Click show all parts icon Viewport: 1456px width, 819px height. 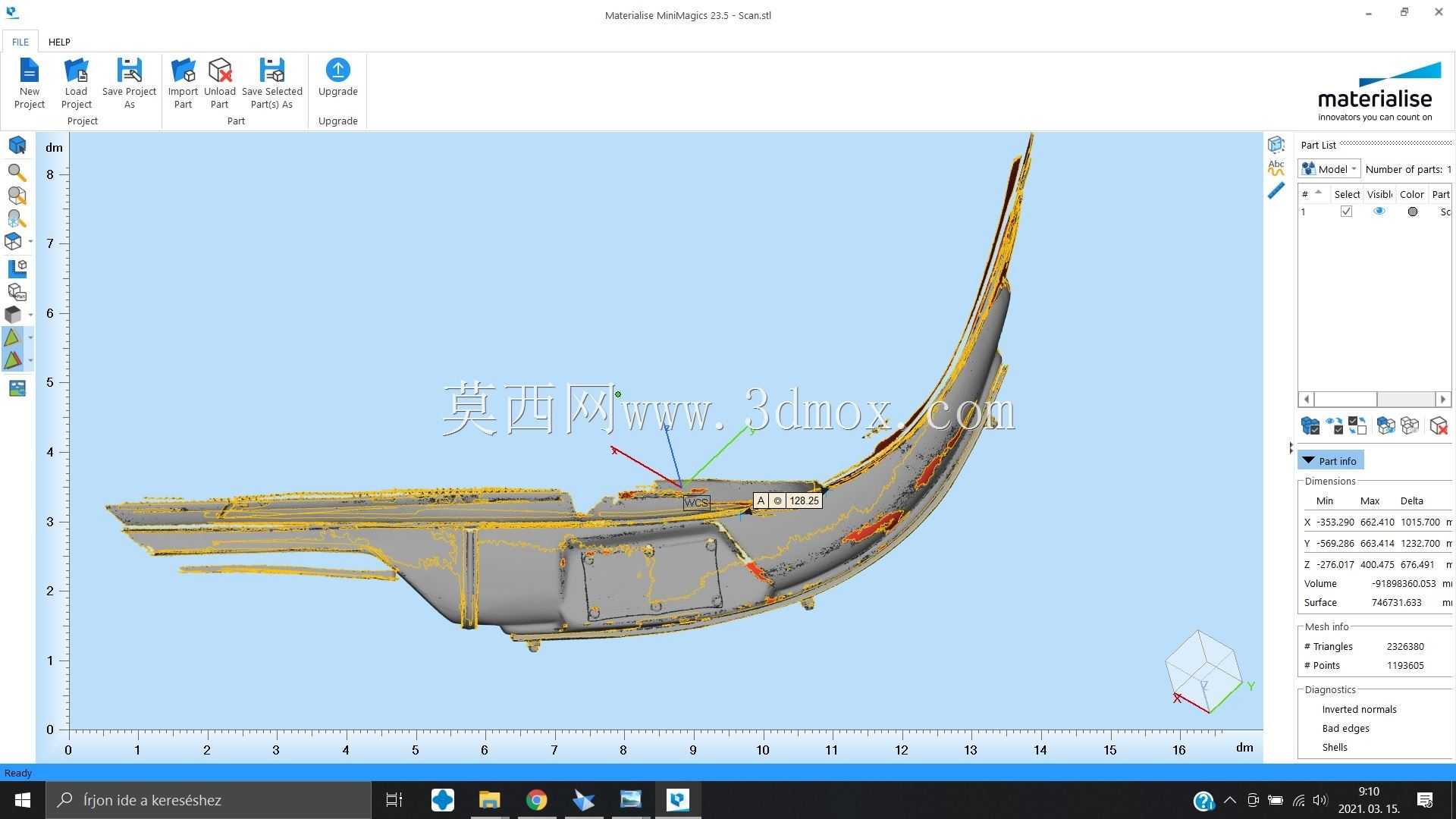[1385, 425]
